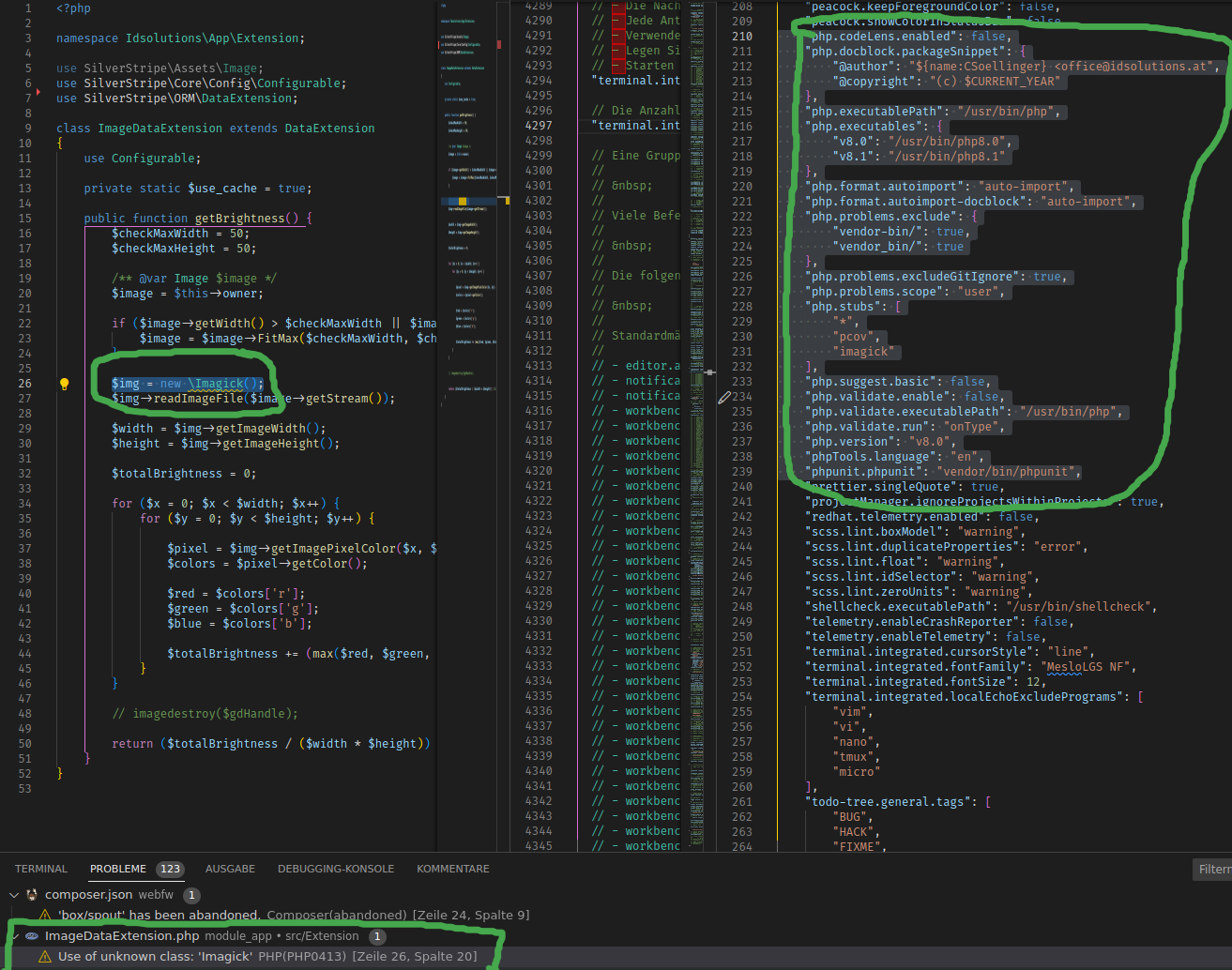Screen dimensions: 1232x970
Task: Open the KOMMENTARE panel tab
Action: [453, 869]
